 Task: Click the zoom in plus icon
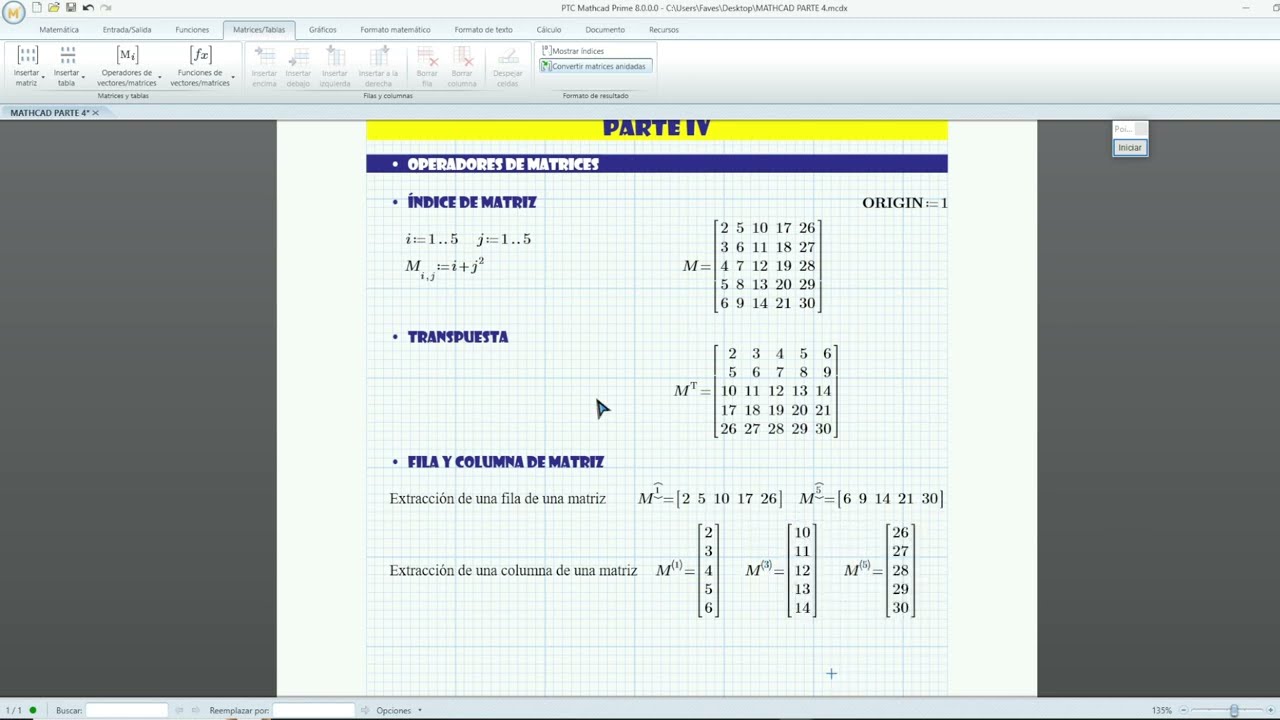coord(1272,710)
